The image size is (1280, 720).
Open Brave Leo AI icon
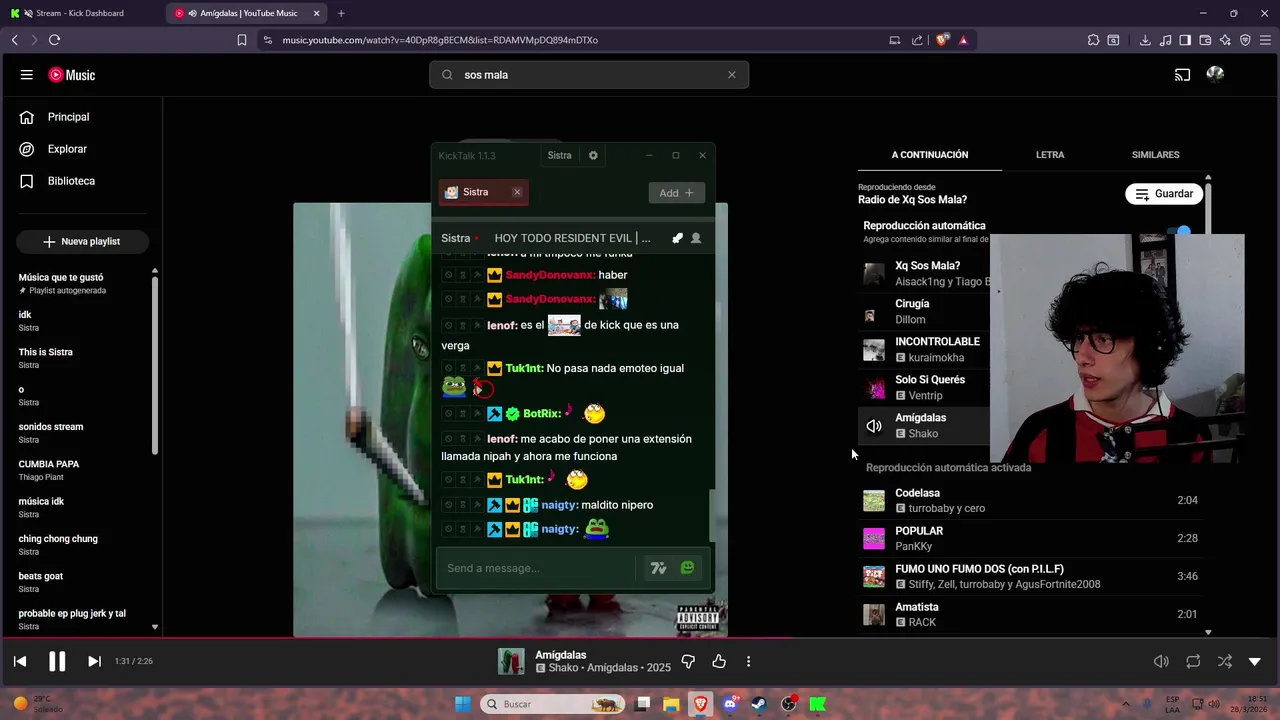click(x=1225, y=40)
